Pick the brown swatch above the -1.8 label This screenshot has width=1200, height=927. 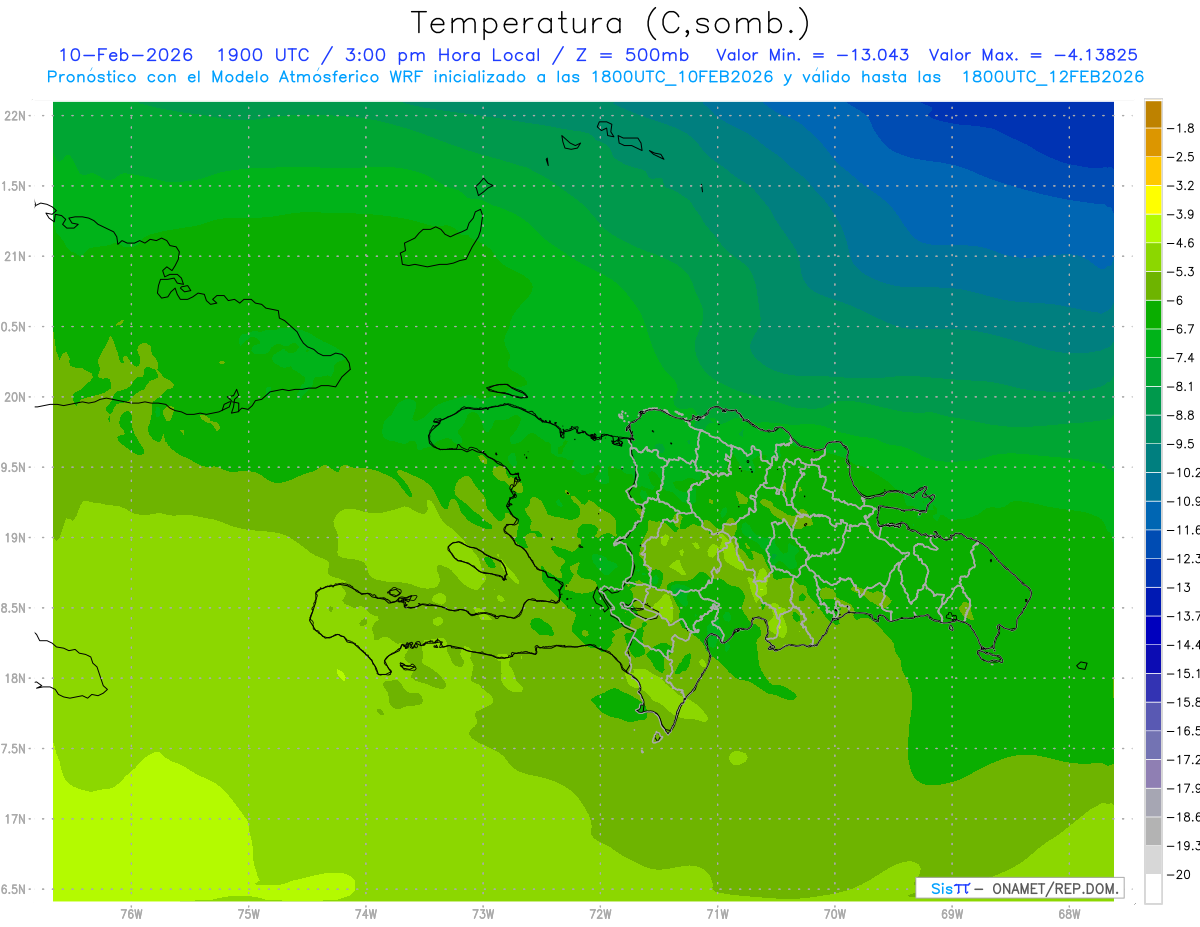1153,115
